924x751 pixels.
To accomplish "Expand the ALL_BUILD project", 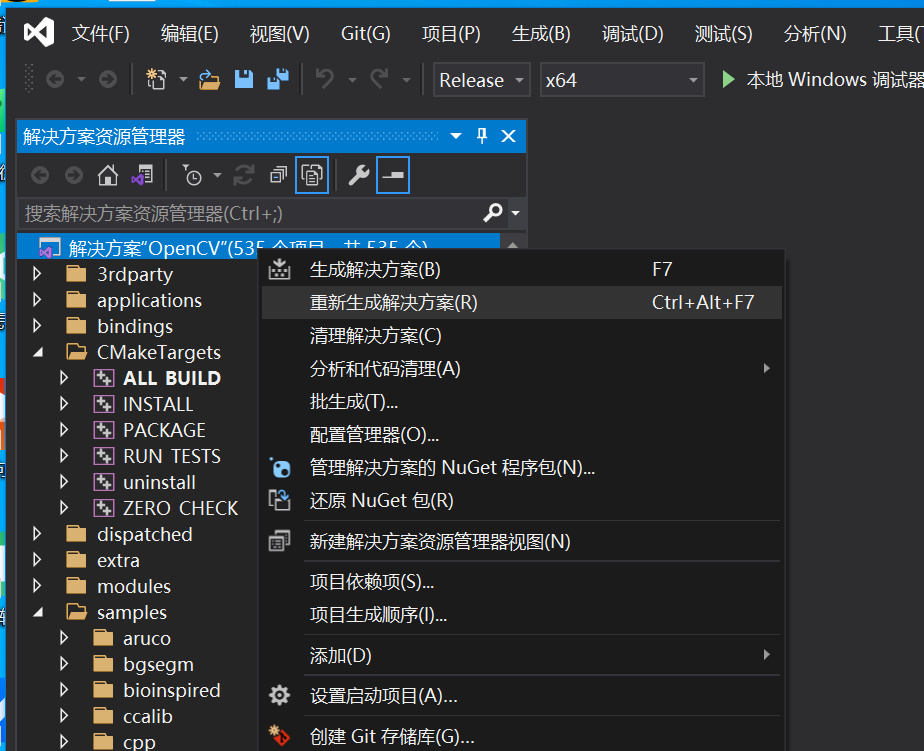I will click(x=64, y=378).
